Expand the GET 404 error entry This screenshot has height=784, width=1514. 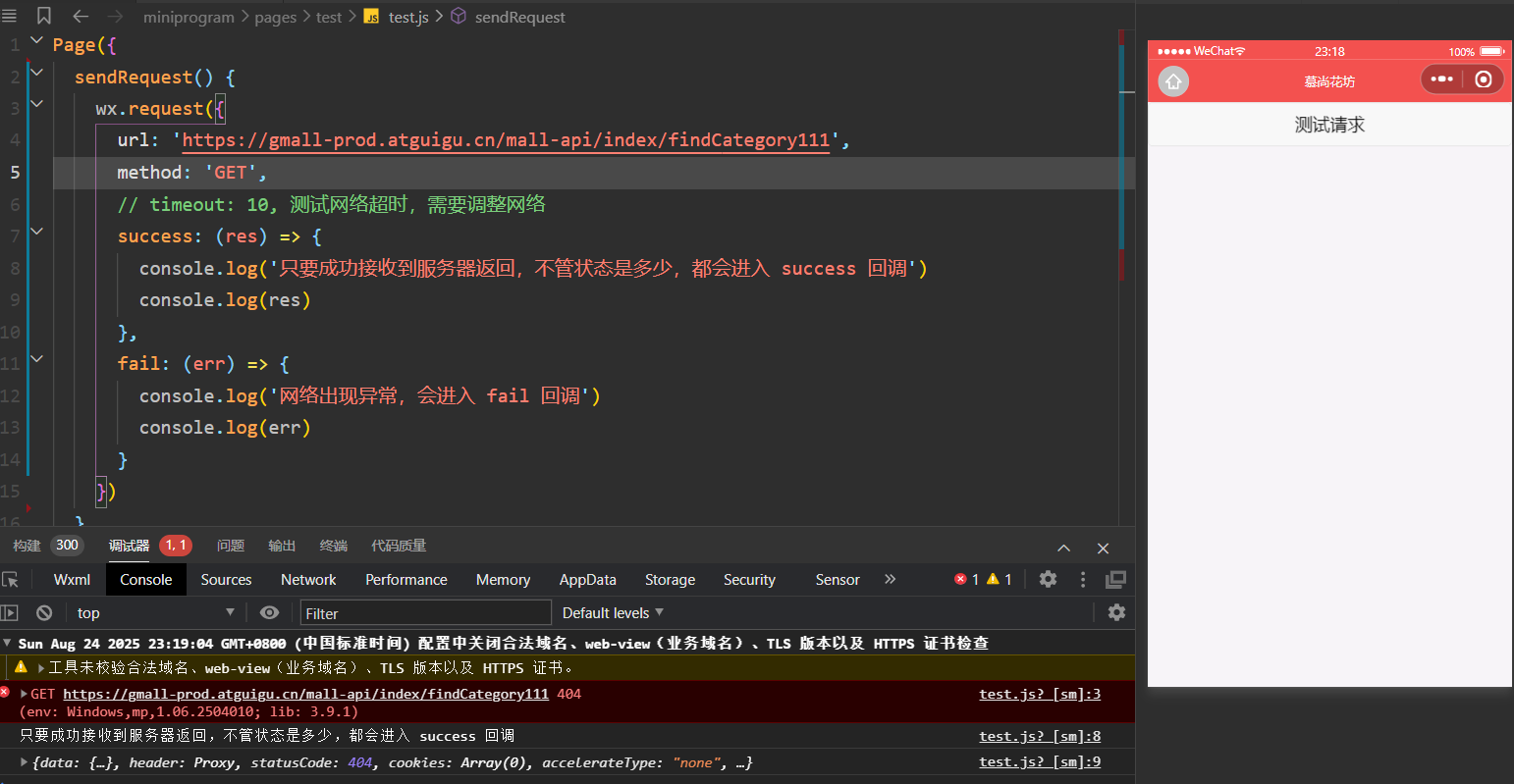coord(24,694)
